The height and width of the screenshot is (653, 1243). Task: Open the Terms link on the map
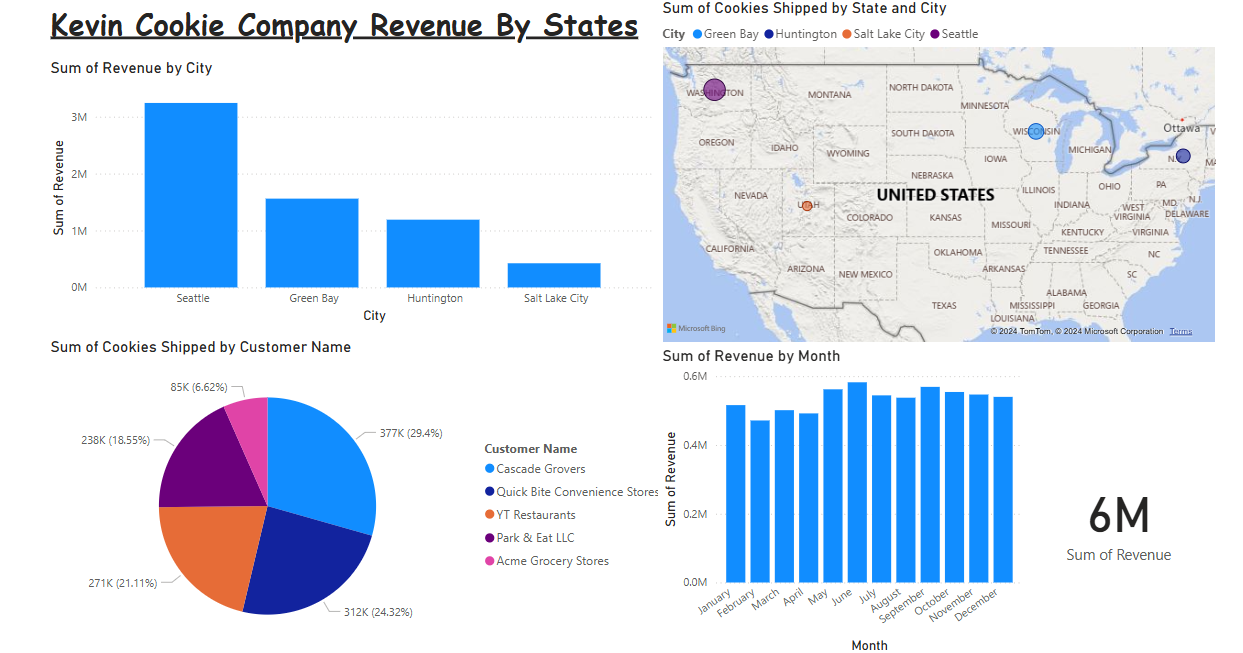pos(1180,331)
